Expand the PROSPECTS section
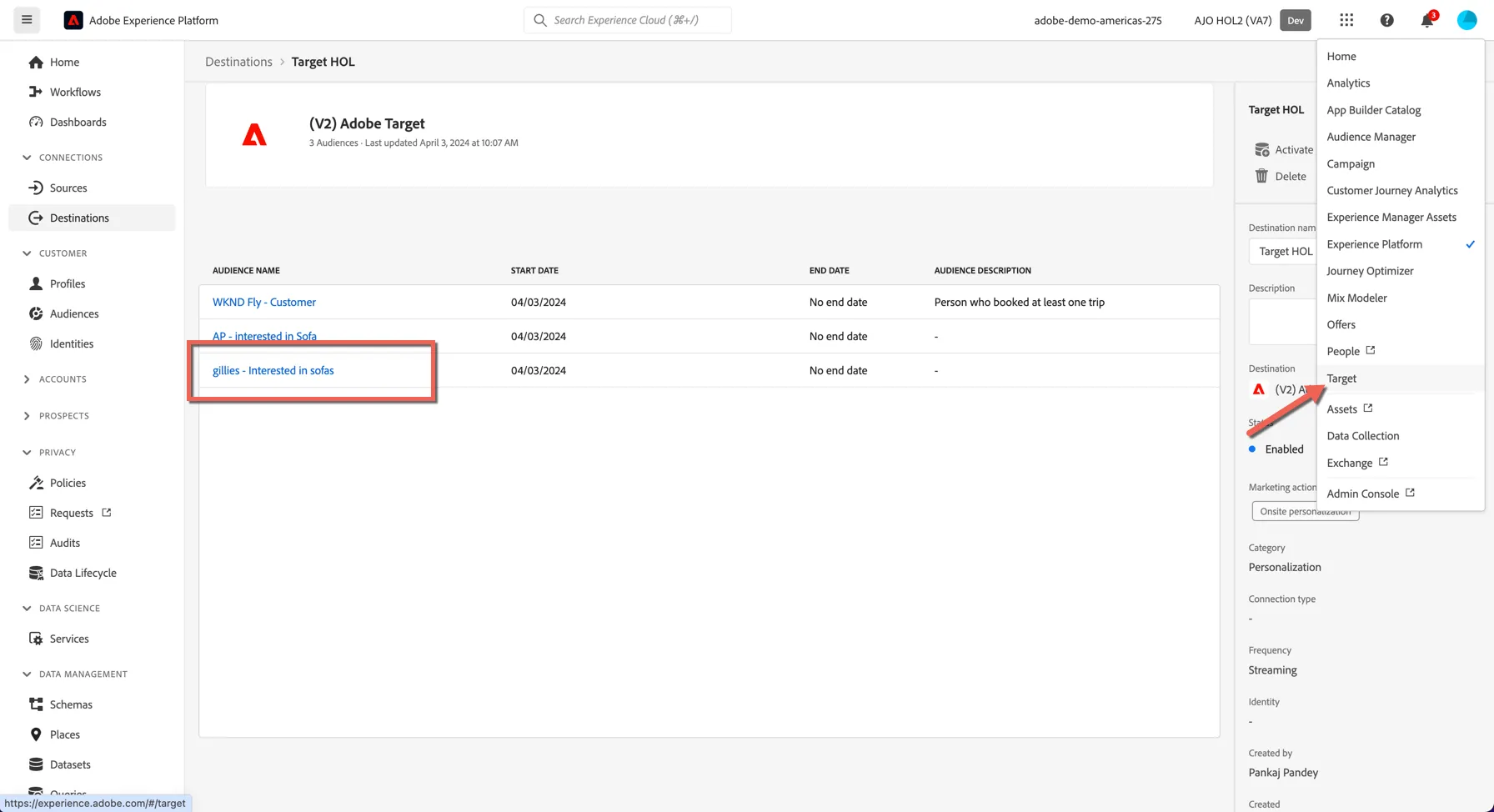This screenshot has width=1494, height=812. [x=27, y=416]
